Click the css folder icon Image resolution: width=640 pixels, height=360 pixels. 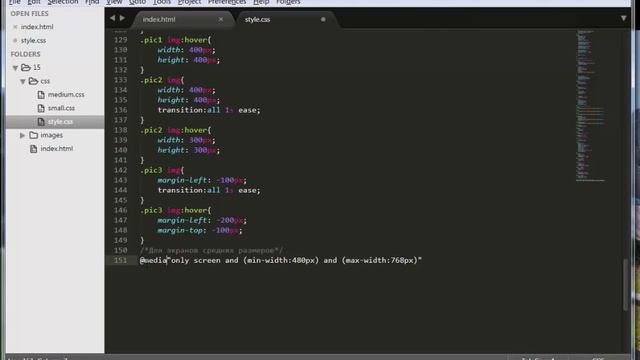(x=33, y=81)
